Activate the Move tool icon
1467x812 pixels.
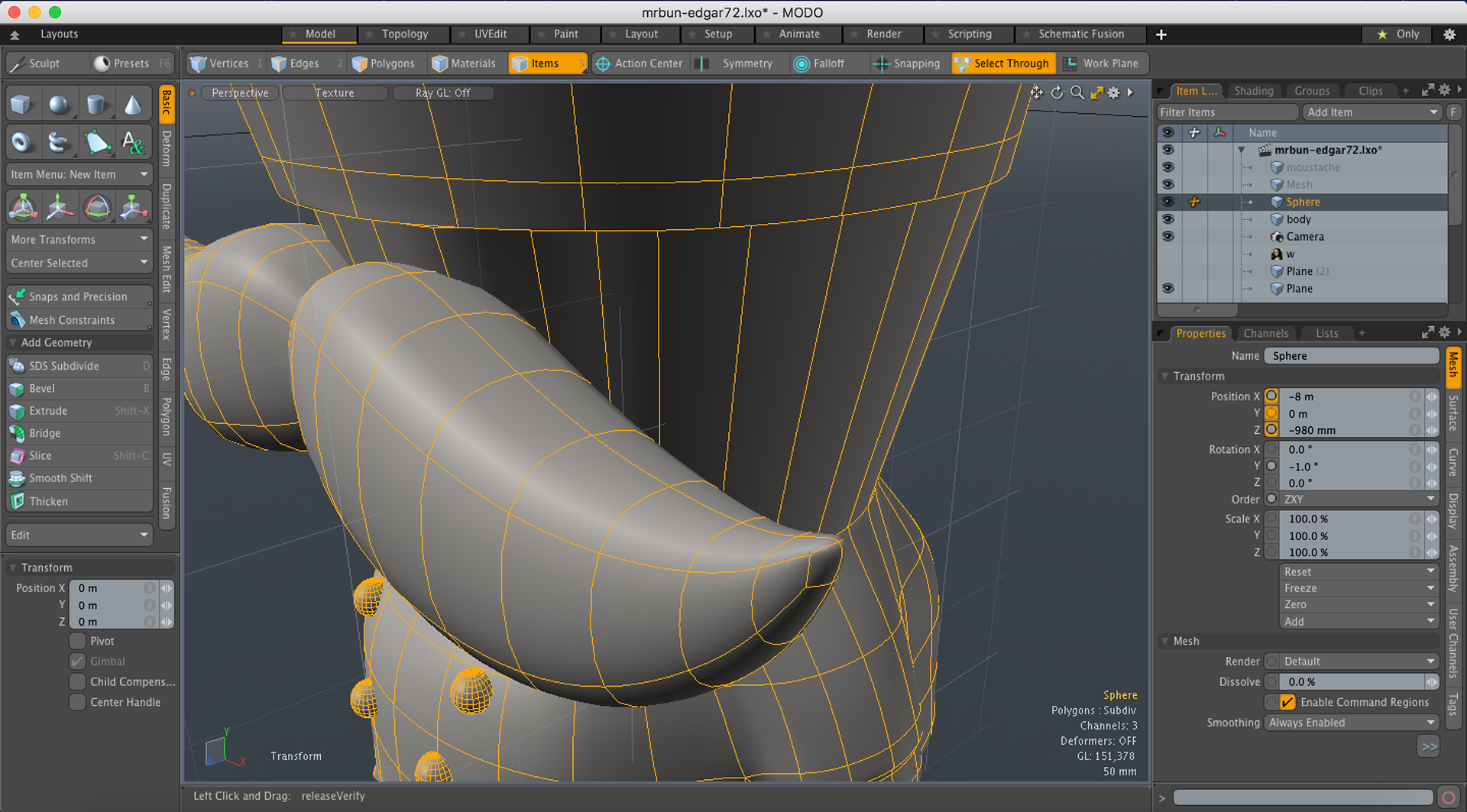coord(60,207)
